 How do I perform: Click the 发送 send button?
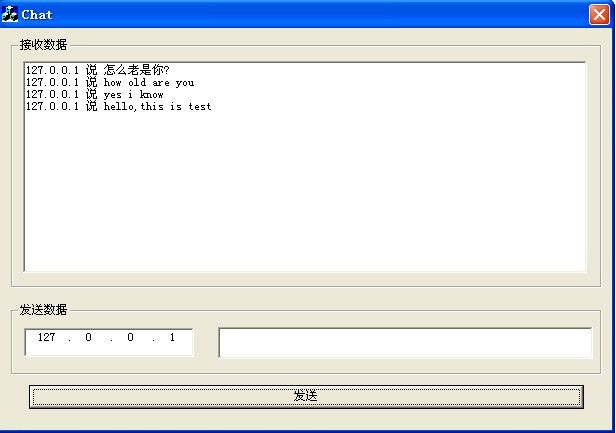pos(306,396)
